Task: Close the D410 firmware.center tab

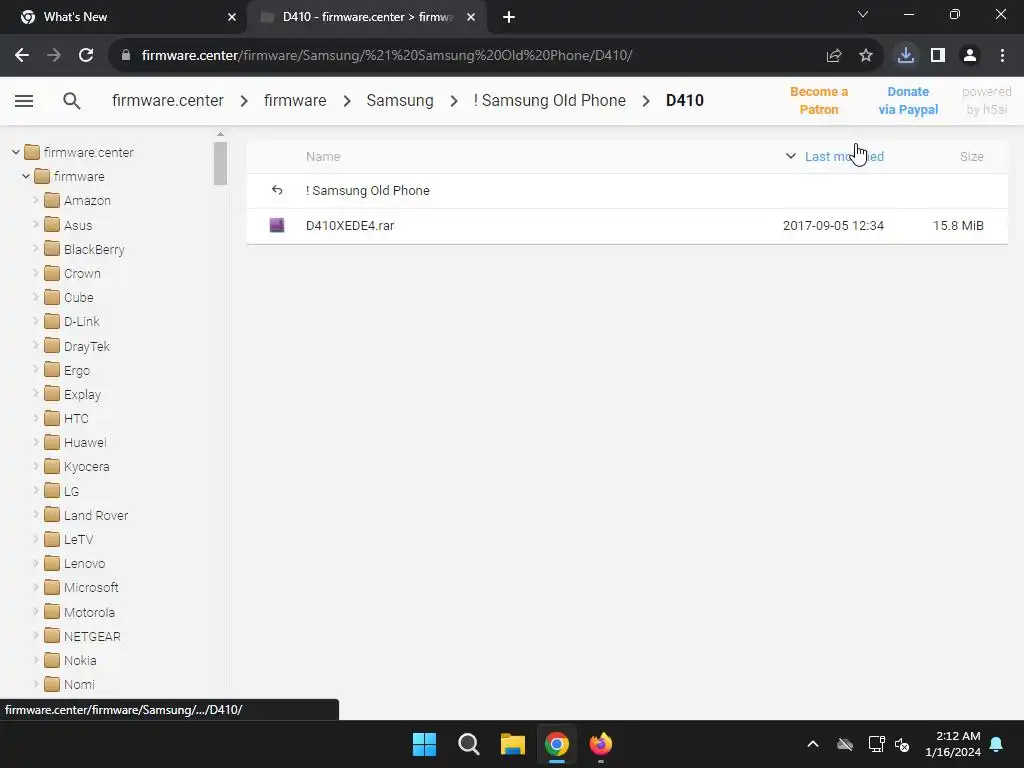Action: click(x=471, y=17)
